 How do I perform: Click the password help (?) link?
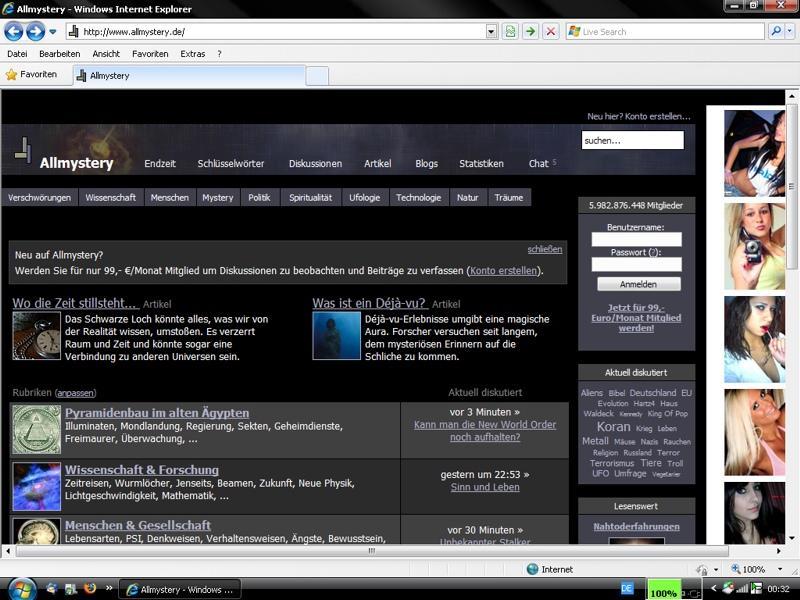653,253
